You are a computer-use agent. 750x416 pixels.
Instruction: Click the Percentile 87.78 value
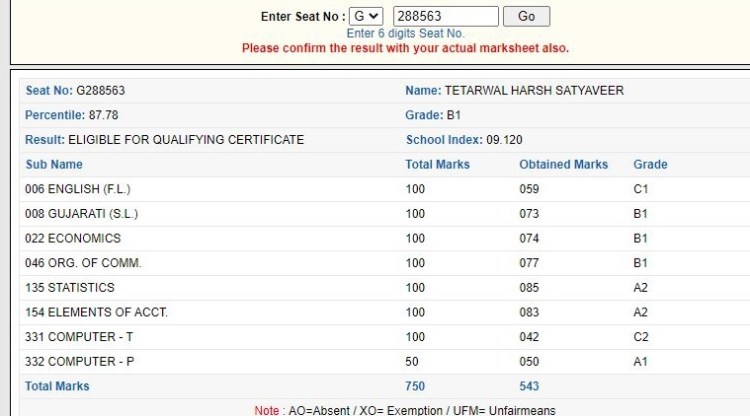click(103, 115)
